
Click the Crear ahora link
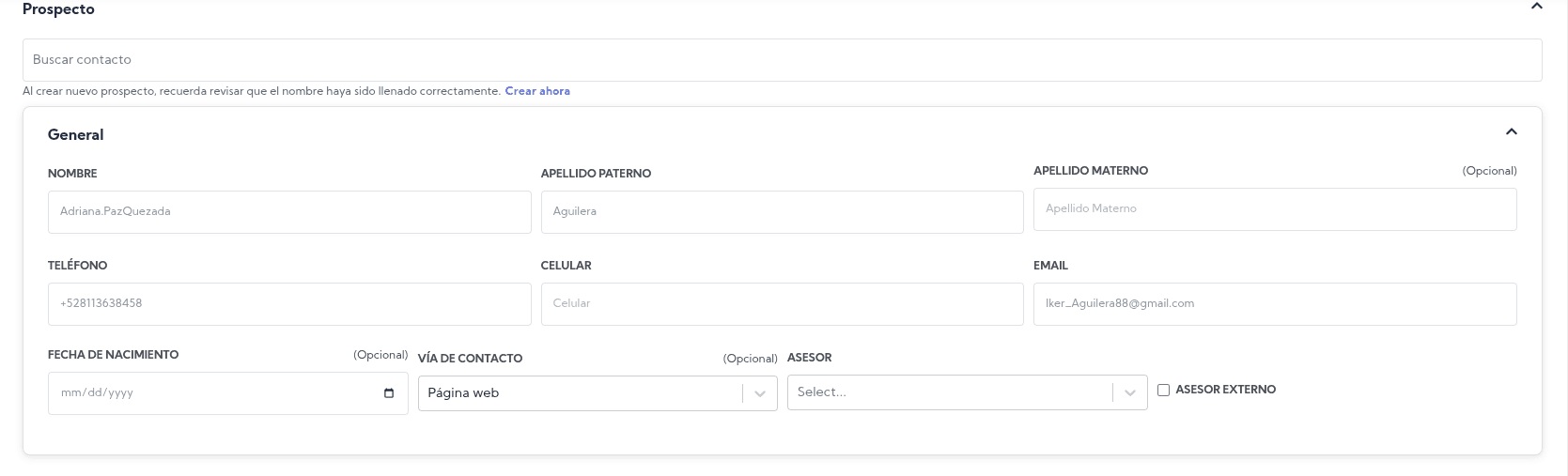[537, 91]
